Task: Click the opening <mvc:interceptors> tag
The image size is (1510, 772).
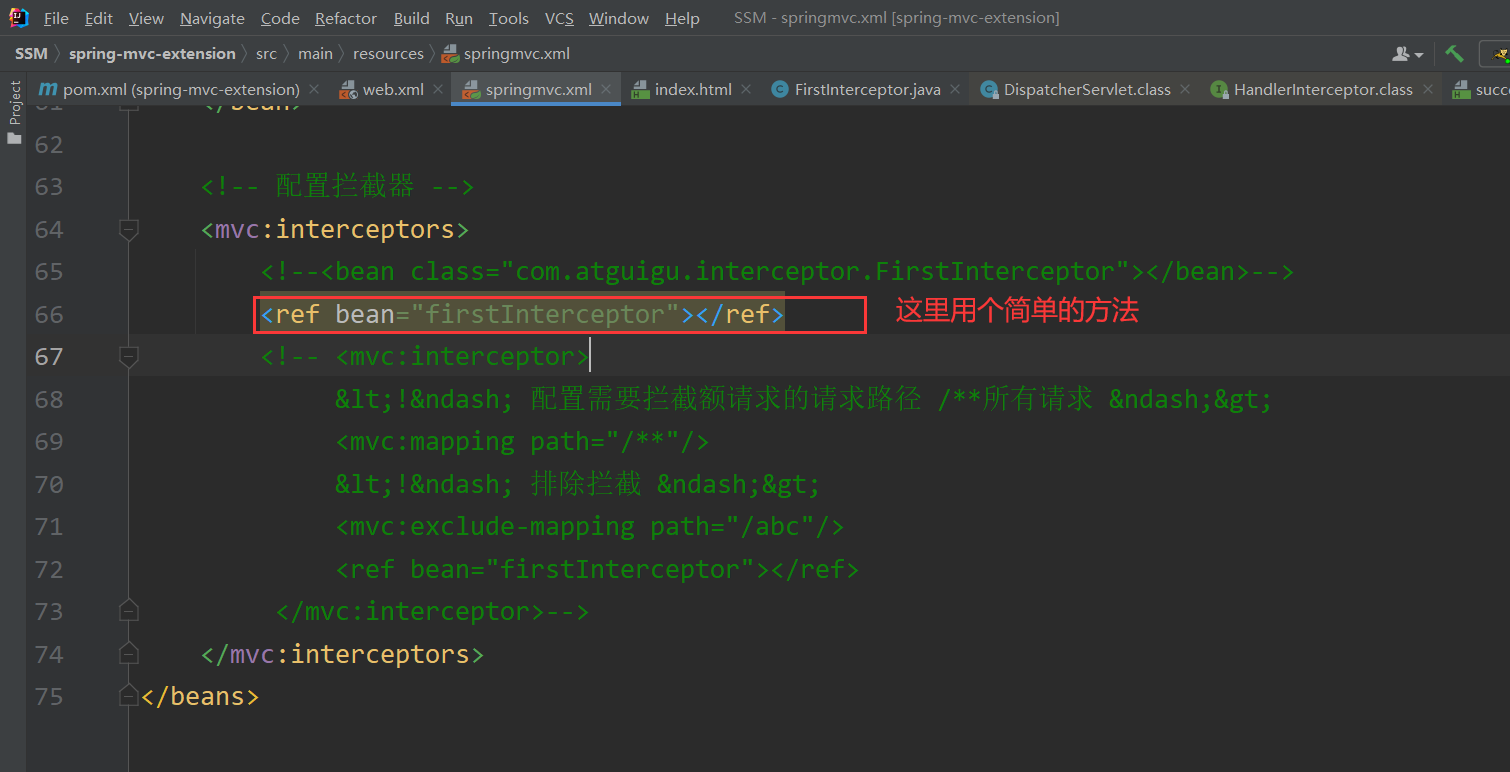Action: [x=335, y=230]
